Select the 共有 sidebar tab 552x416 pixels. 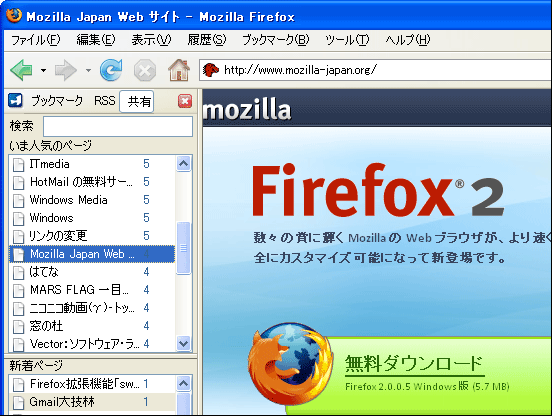pos(137,101)
